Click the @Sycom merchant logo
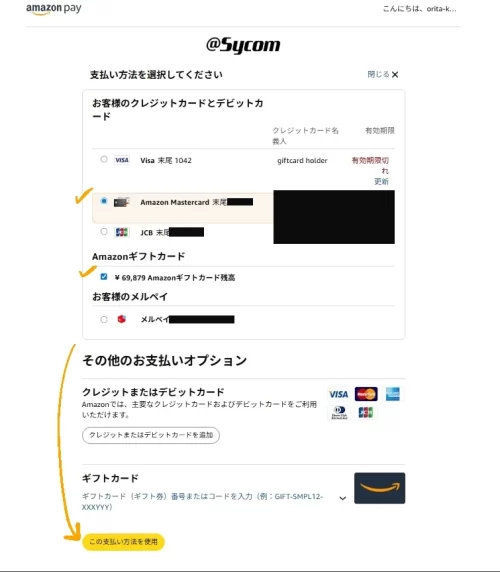Screen dimensions: 500x572 click(x=243, y=45)
